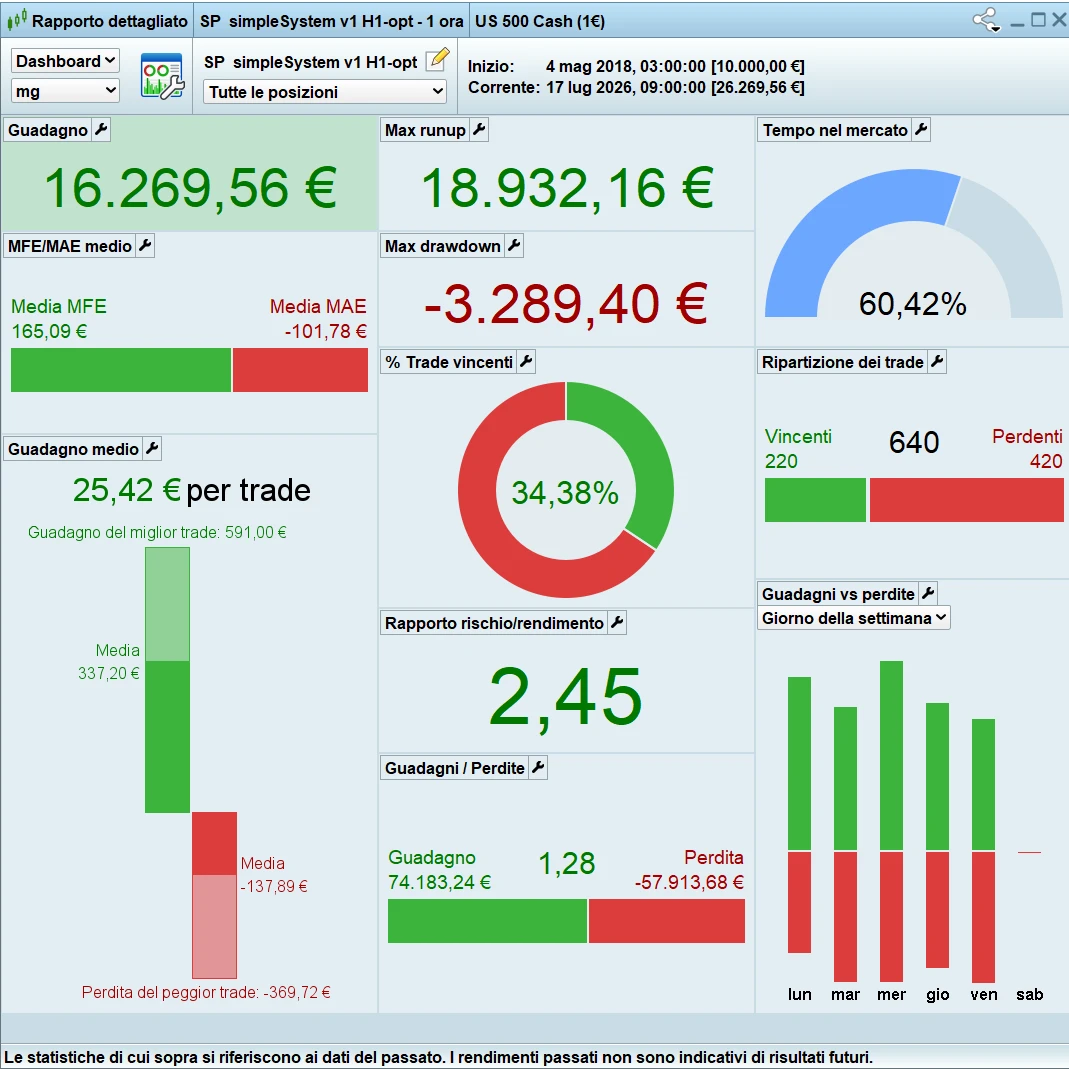Open the dashboard customization chart-wrench icon

(x=162, y=76)
